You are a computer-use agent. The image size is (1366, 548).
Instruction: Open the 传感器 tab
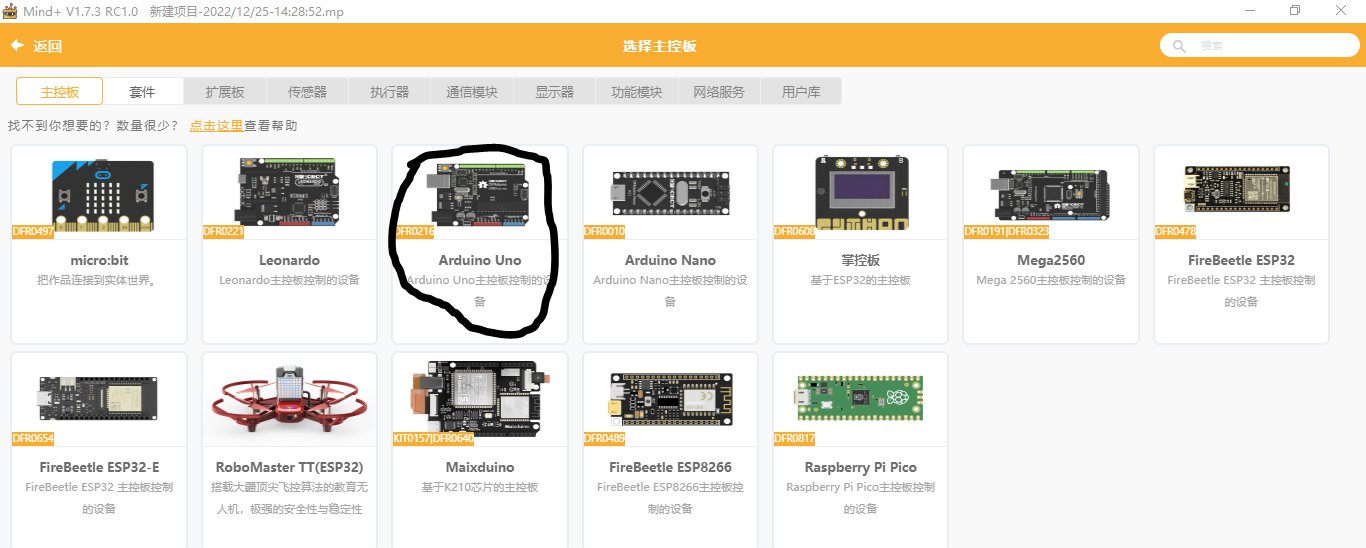pos(308,92)
